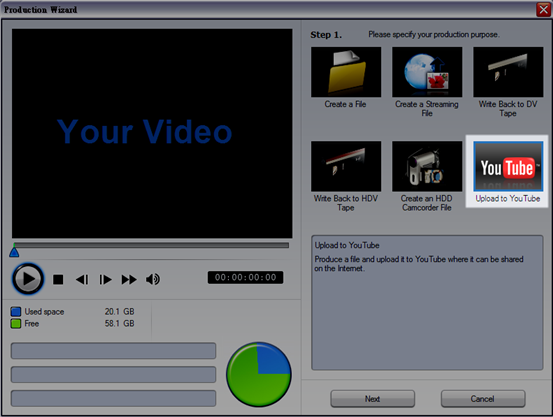553x417 pixels.
Task: Click the 'Used space' label
Action: [44, 312]
